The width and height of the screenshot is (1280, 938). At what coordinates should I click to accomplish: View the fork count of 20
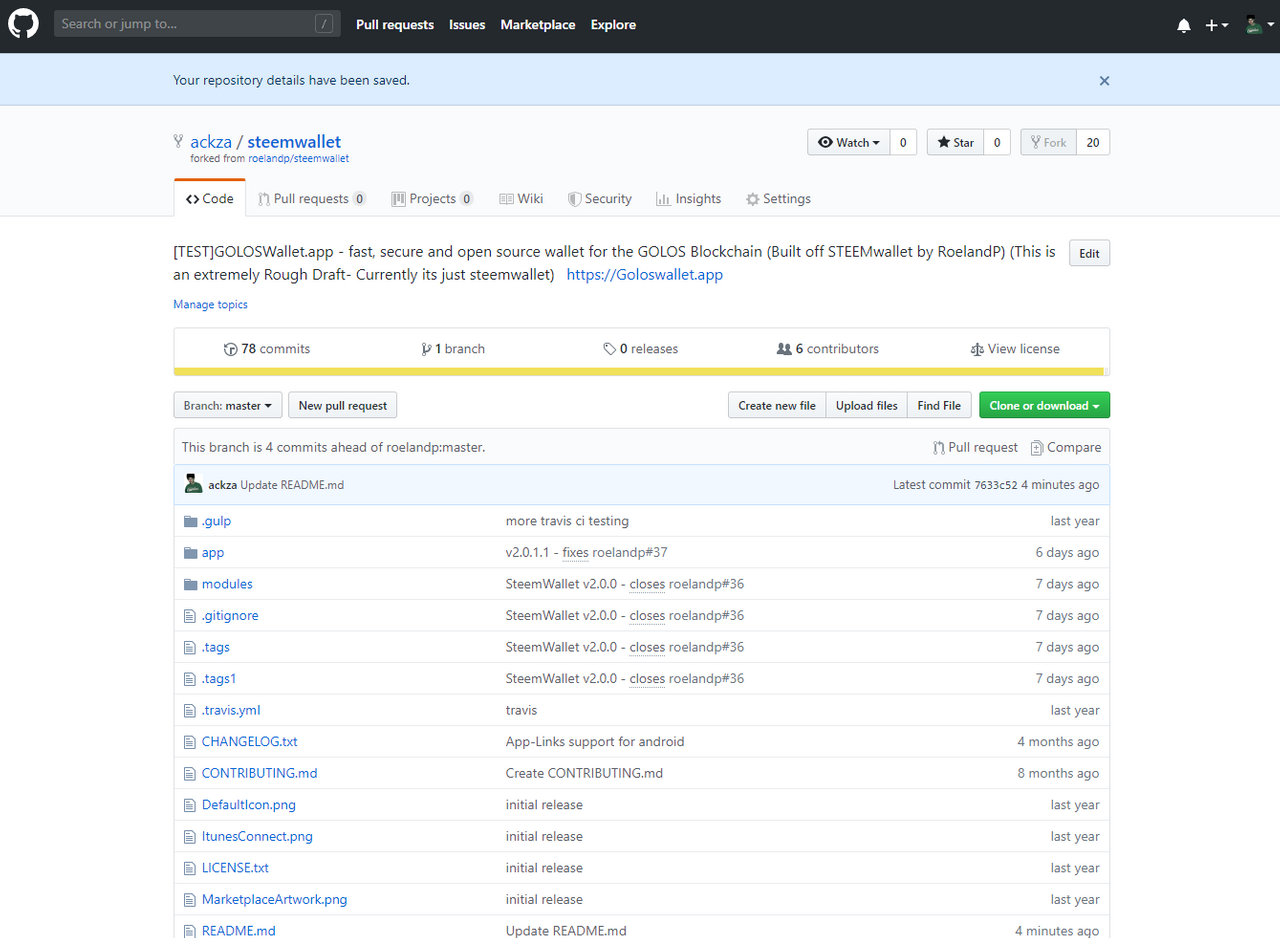tap(1093, 142)
